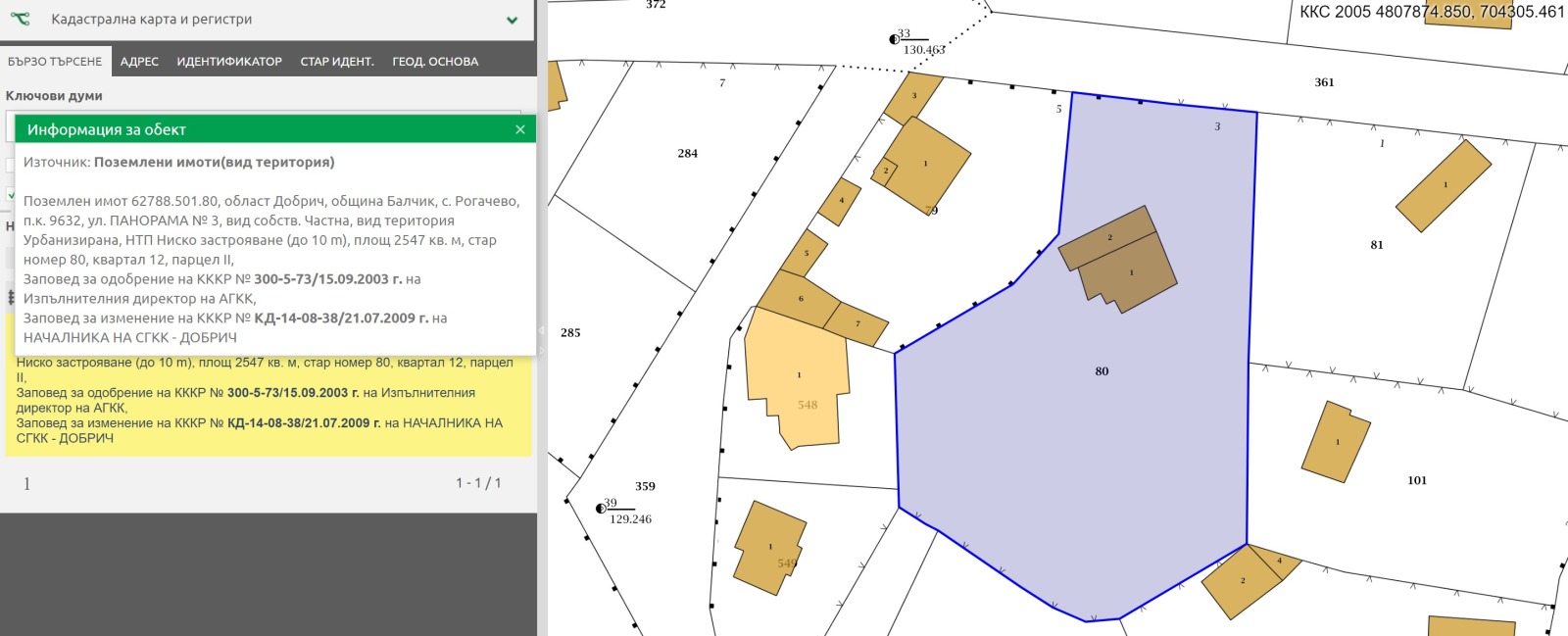Switch to the БЪРЗО ТЪРСЕНЕ tab
This screenshot has width=1568, height=636.
(x=55, y=61)
